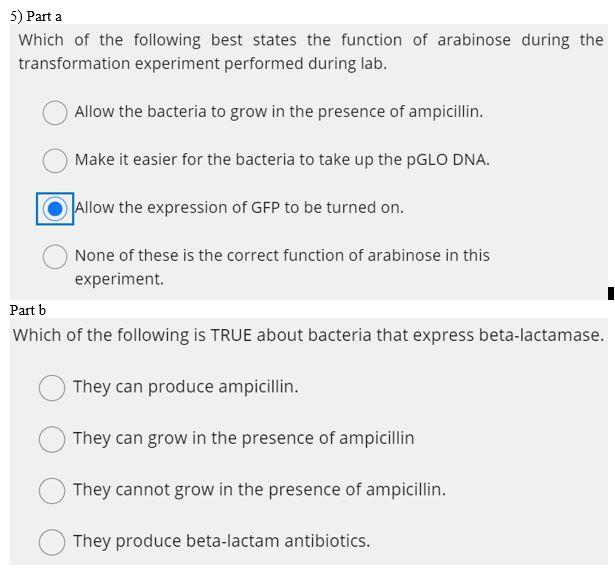Click the arabinose function question text
The width and height of the screenshot is (615, 572).
311,52
